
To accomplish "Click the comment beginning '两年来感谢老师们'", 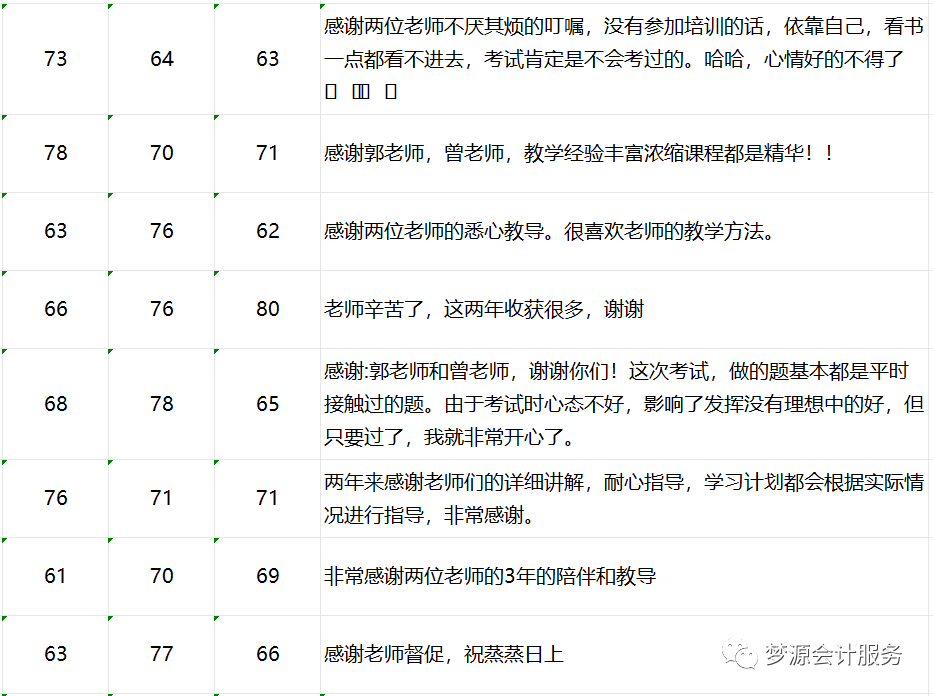I will pos(623,498).
